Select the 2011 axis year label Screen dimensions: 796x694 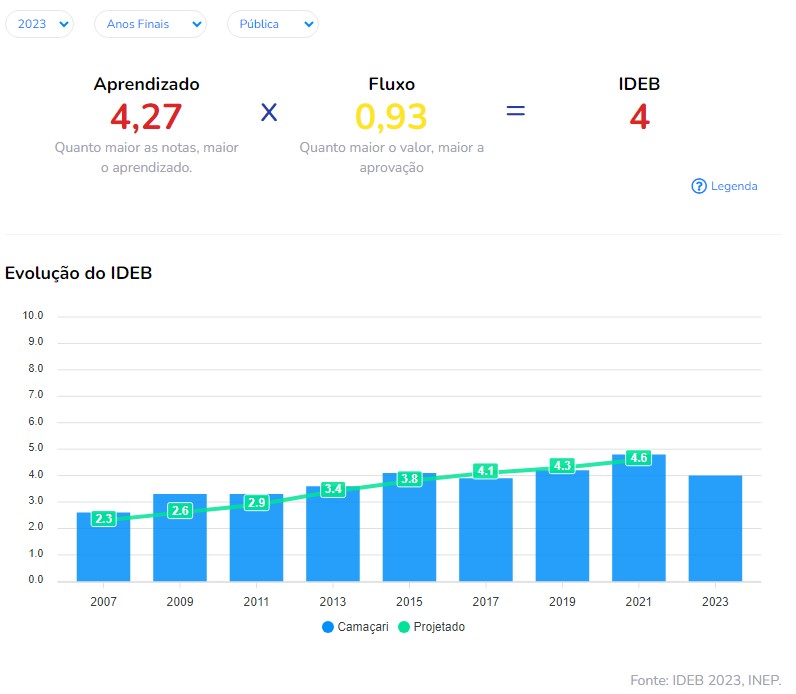pos(256,602)
